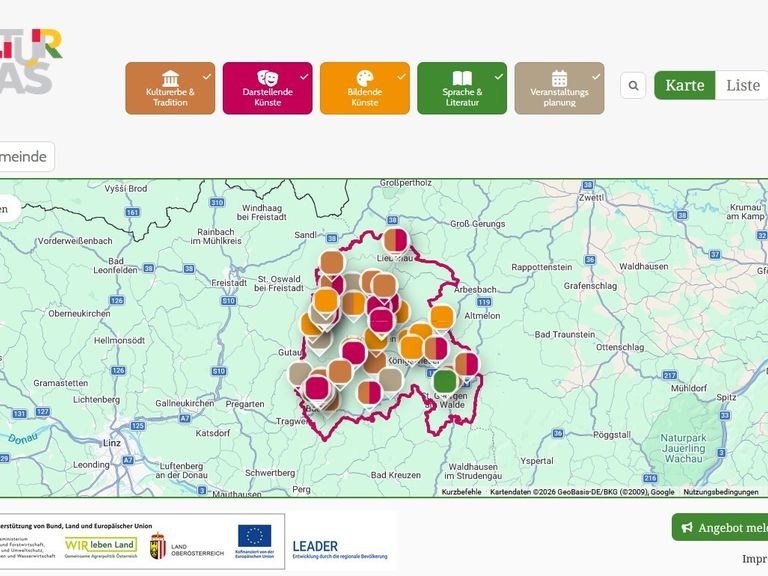Toggle the Bildende Künste category filter
Screen dimensions: 768x576
click(x=364, y=88)
